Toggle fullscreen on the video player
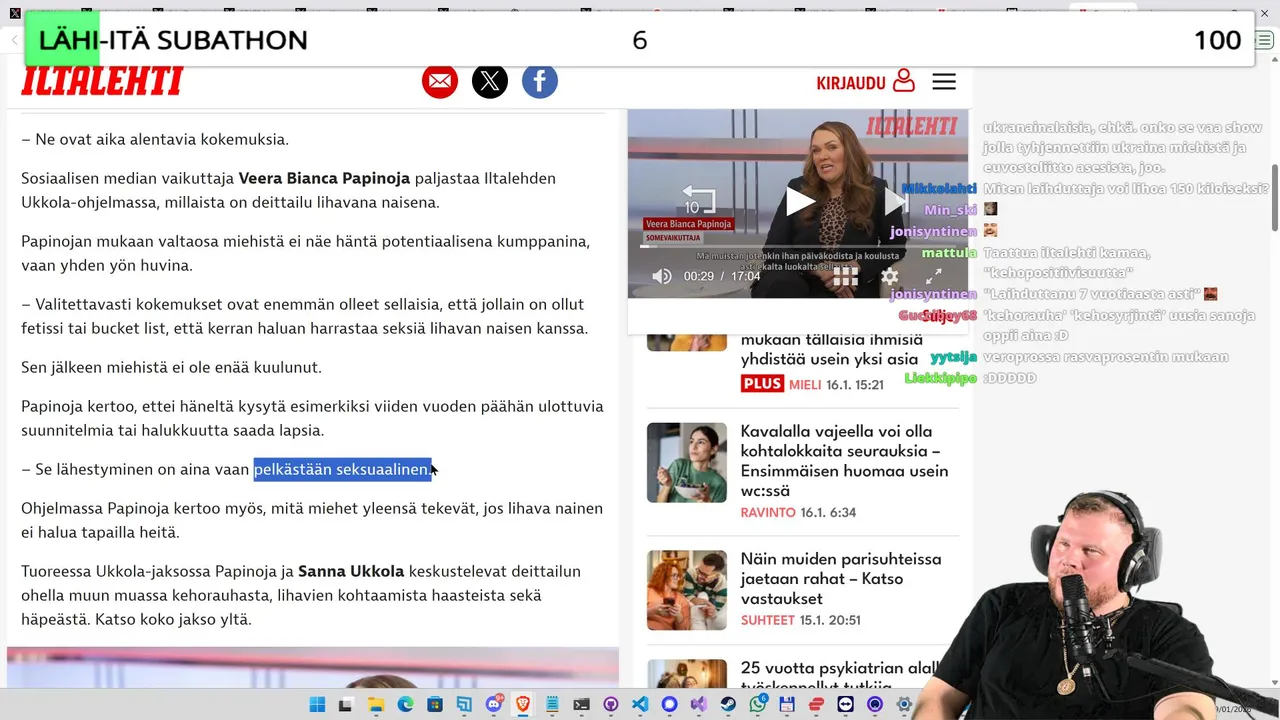Viewport: 1280px width, 720px height. tap(933, 276)
